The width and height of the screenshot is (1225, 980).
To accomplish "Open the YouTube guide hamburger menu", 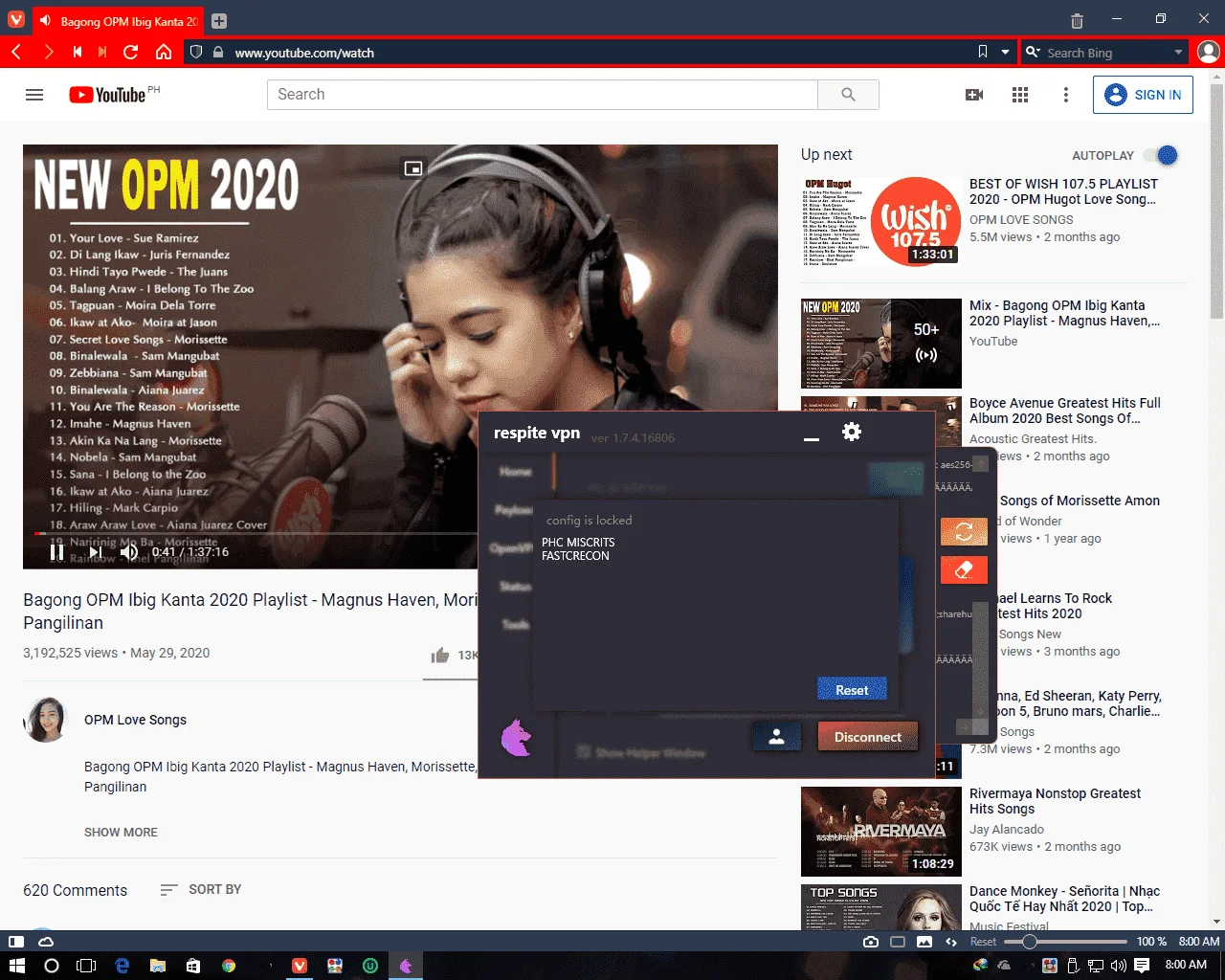I will 34,95.
